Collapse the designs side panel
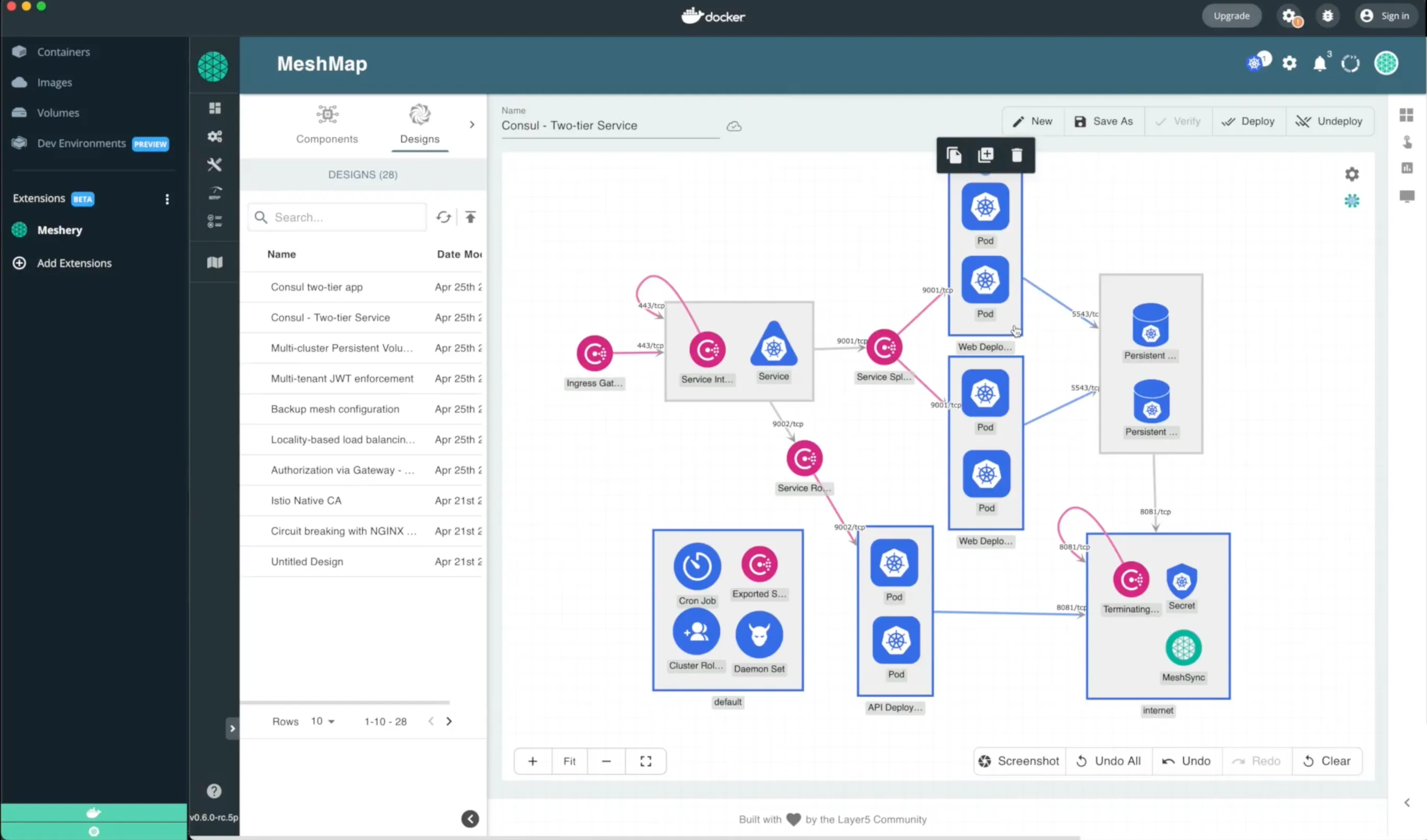This screenshot has height=840, width=1427. (x=469, y=819)
